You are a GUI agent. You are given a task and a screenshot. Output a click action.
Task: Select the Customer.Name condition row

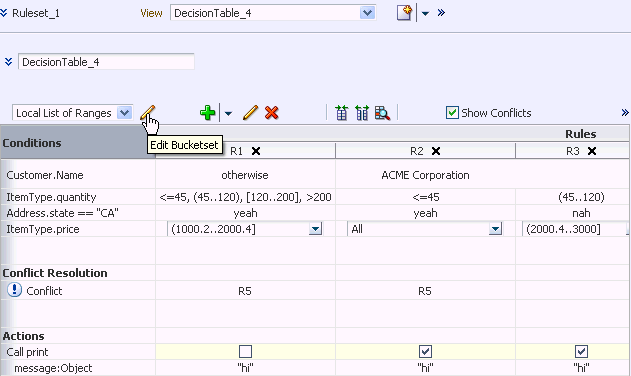[x=45, y=175]
